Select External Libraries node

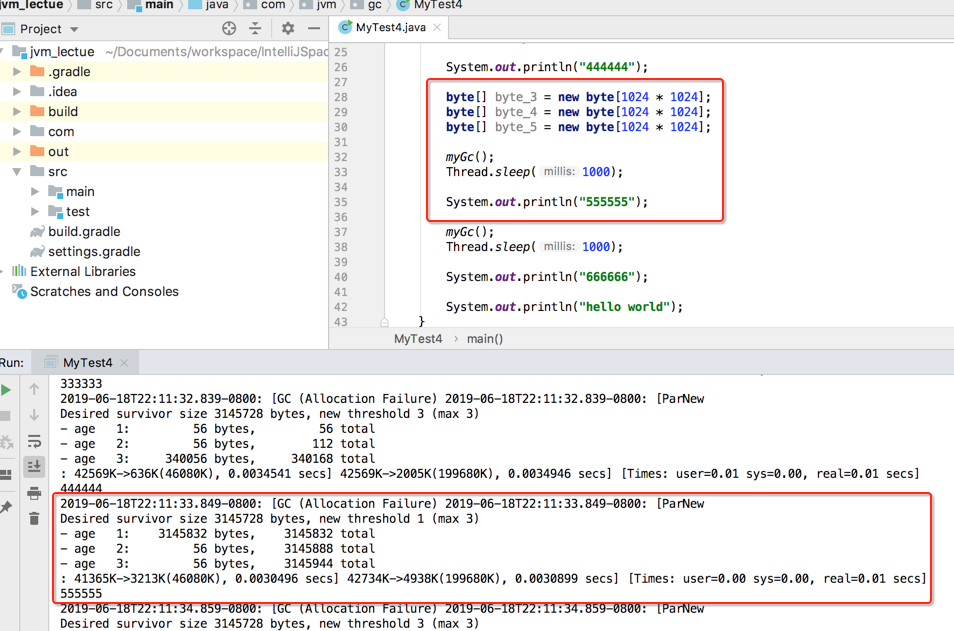point(83,271)
